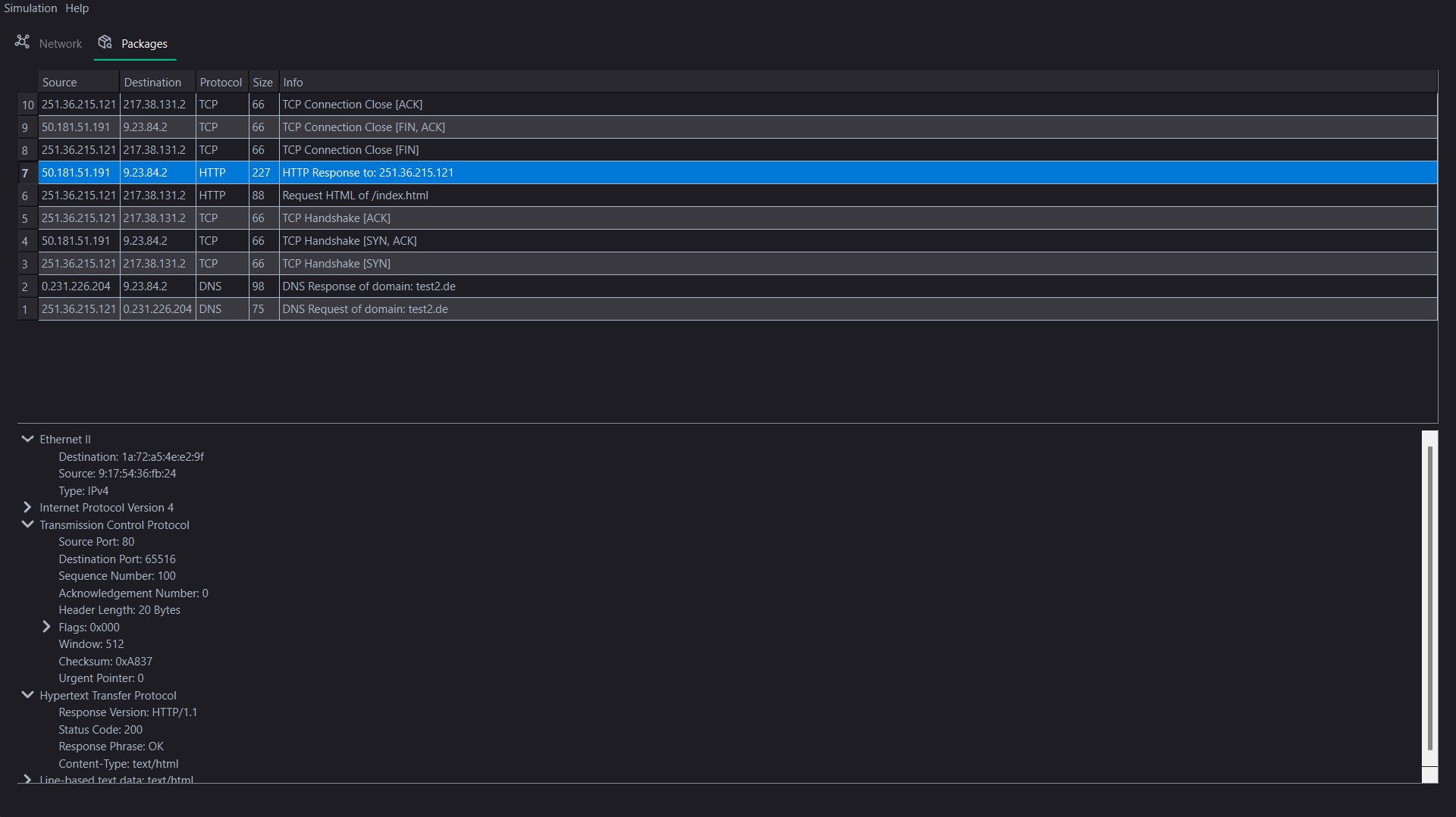Click Destination Port: 65516 line

117,559
